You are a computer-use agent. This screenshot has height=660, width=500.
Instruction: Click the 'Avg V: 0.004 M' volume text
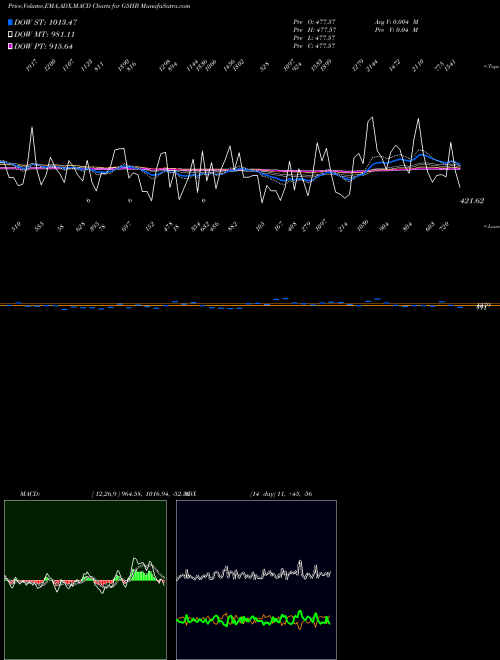click(x=396, y=22)
